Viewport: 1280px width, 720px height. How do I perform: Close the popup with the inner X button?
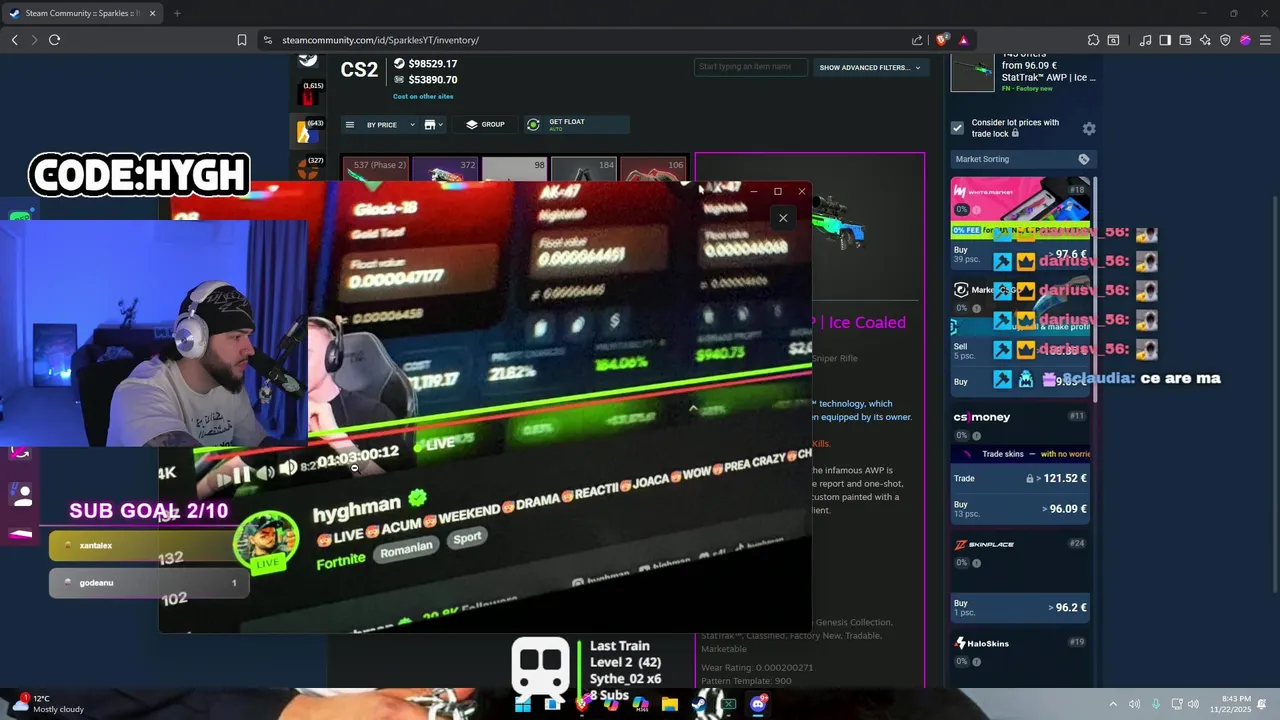click(783, 218)
